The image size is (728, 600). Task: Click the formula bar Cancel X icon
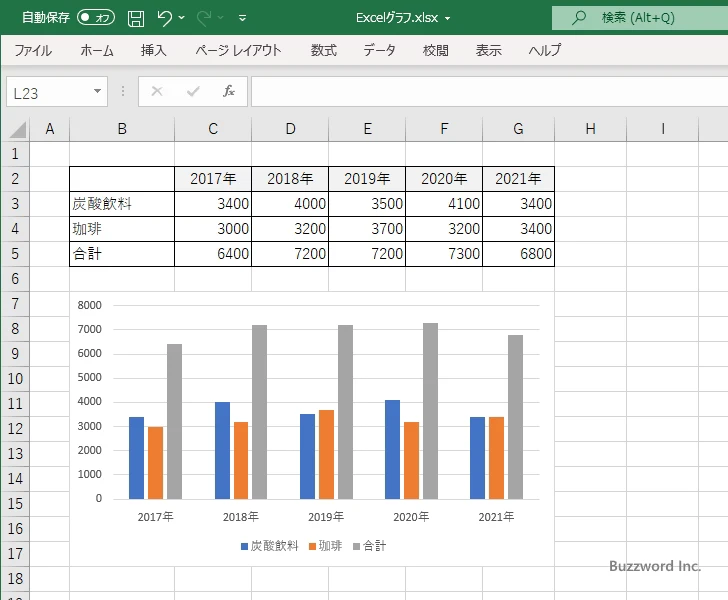pyautogui.click(x=157, y=91)
